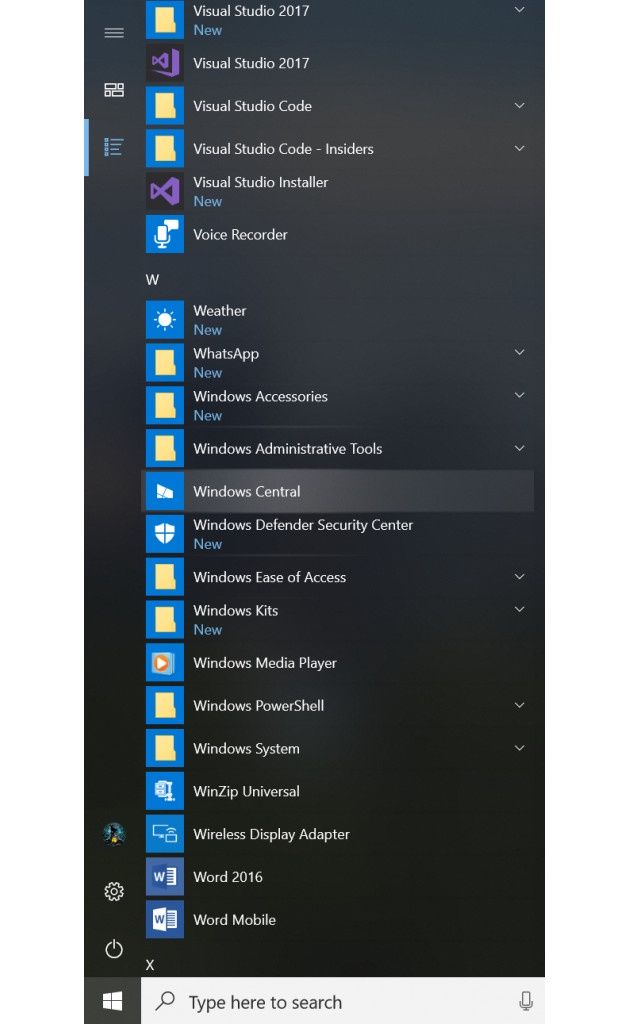Screen dimensions: 630x1024
Task: Expand Windows PowerShell chevron
Action: tap(520, 705)
